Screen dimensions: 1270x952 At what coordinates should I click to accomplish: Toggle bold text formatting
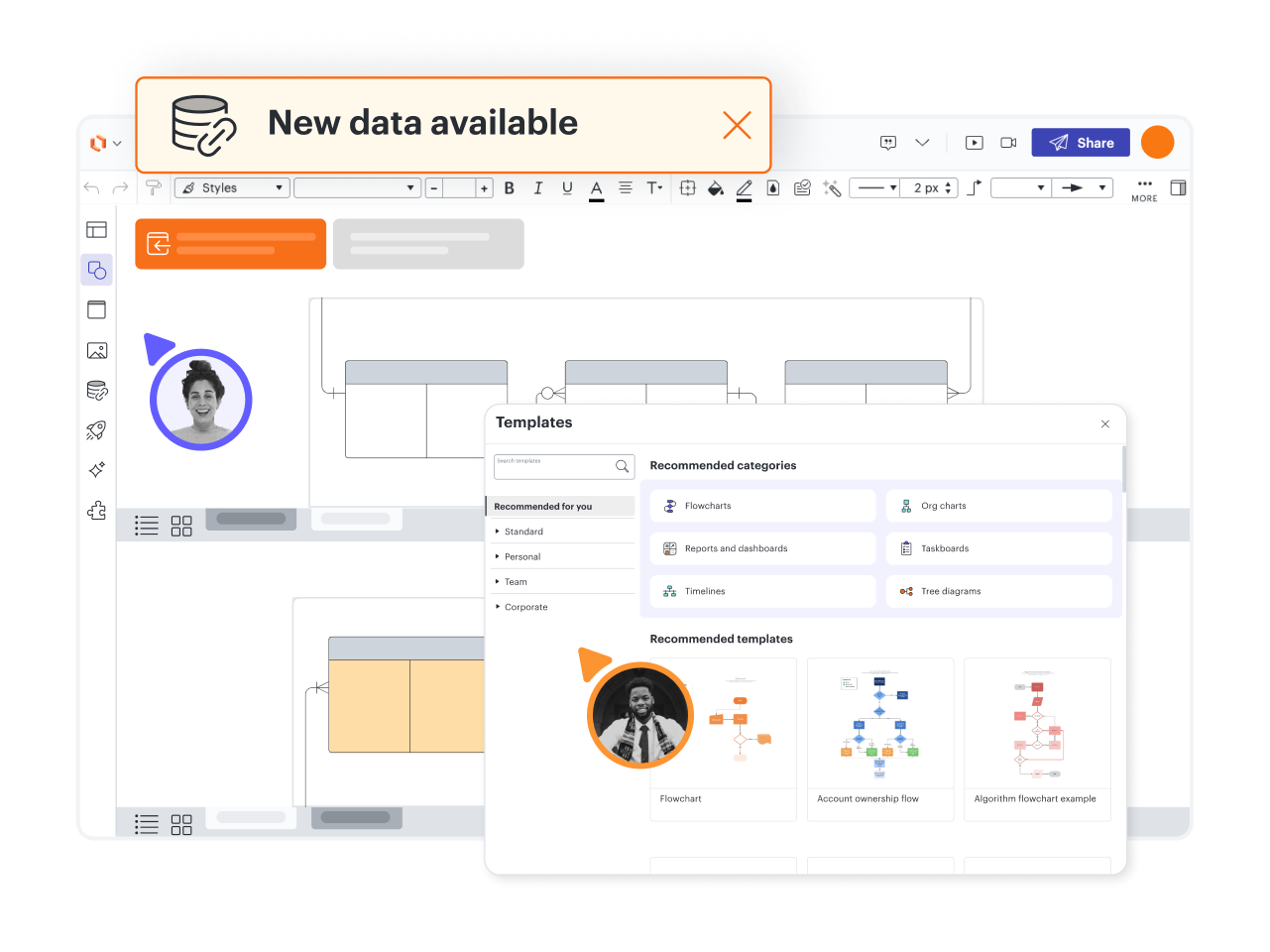point(510,188)
